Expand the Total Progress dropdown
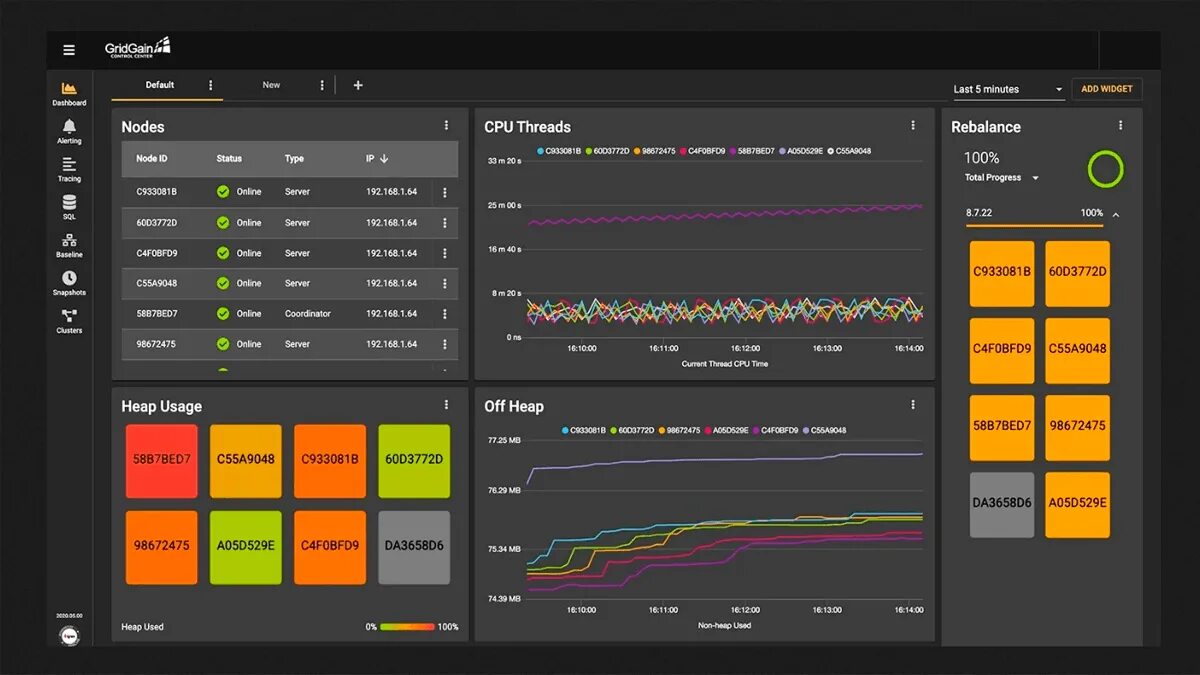Viewport: 1200px width, 675px height. [1002, 178]
